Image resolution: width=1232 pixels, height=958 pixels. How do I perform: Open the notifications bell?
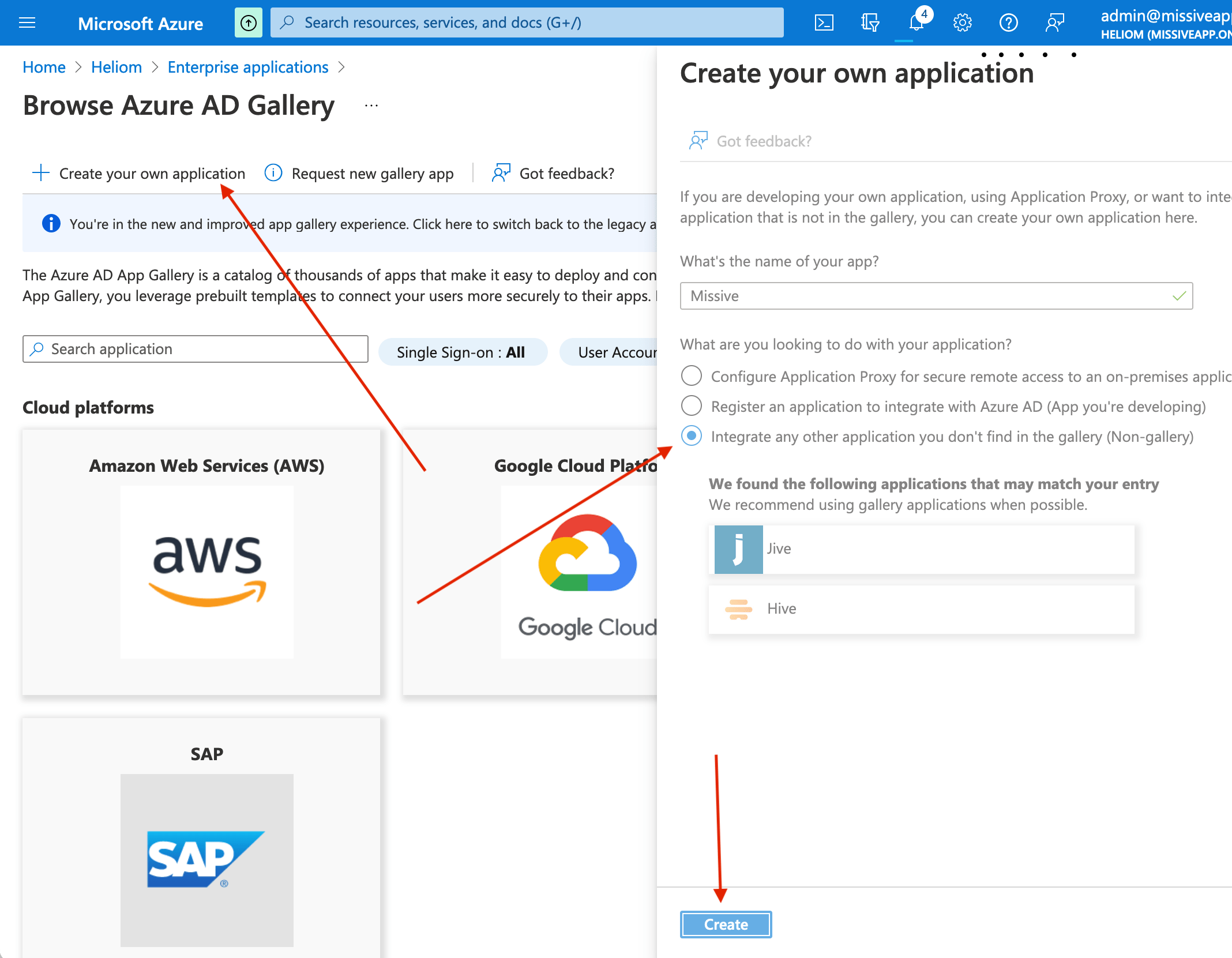(916, 23)
